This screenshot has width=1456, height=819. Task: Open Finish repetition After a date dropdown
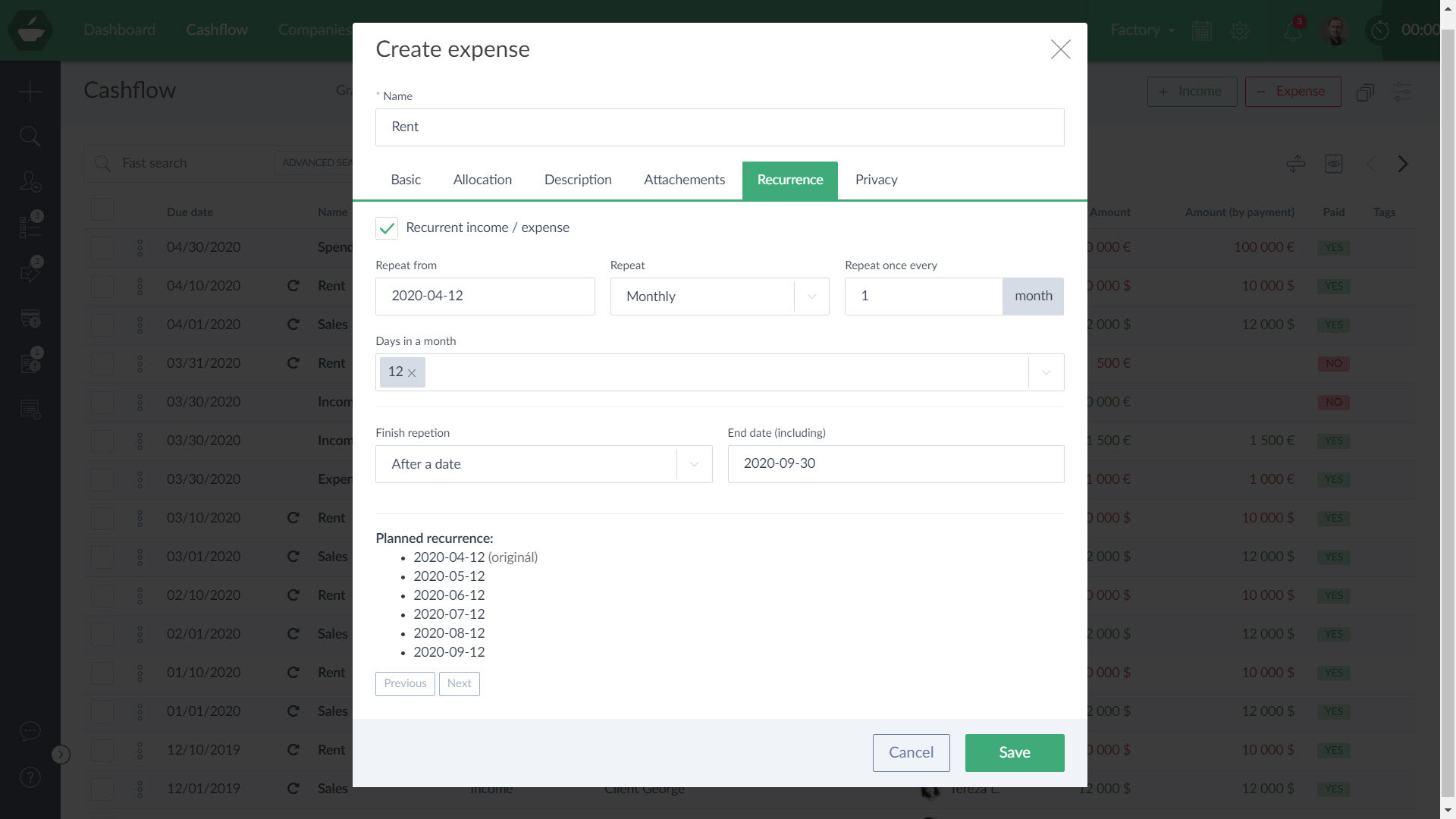coord(543,464)
